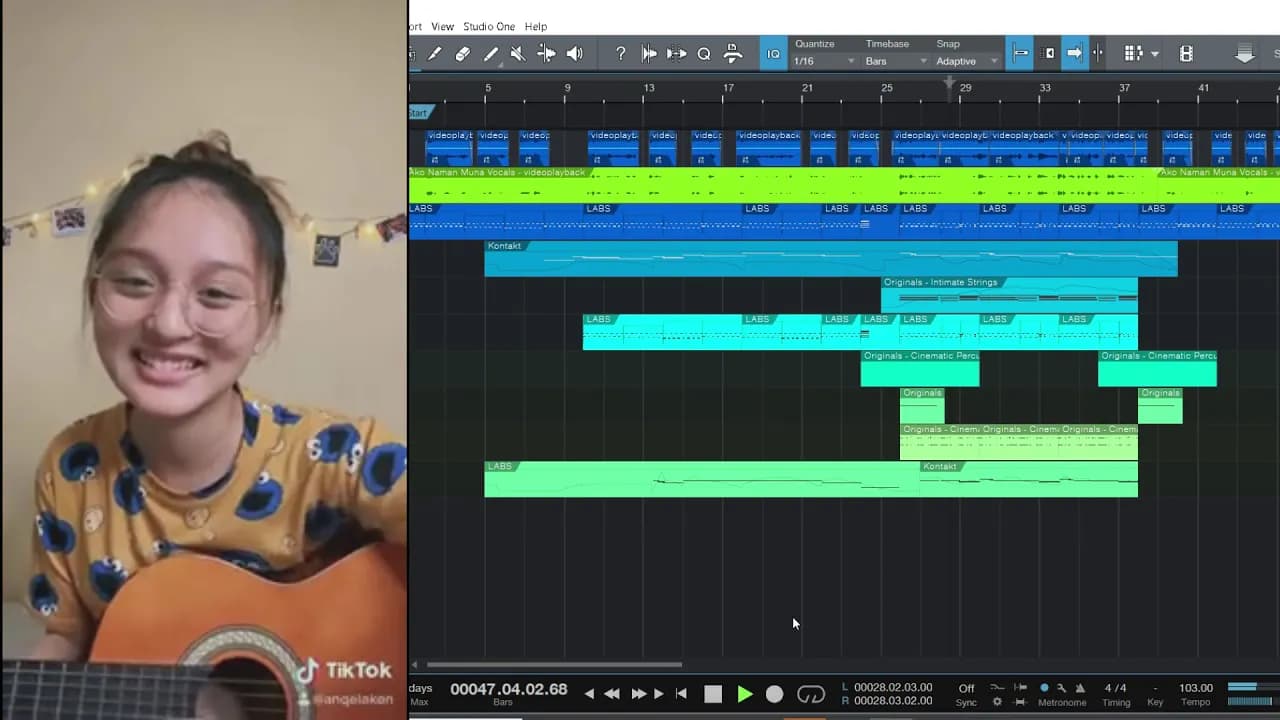Click the download arrow icon in toolbar

tap(1245, 54)
